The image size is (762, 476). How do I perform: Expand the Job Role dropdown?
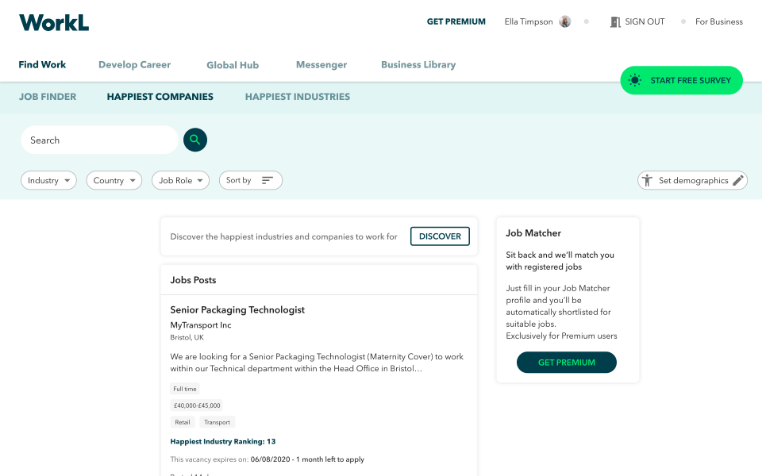click(180, 181)
